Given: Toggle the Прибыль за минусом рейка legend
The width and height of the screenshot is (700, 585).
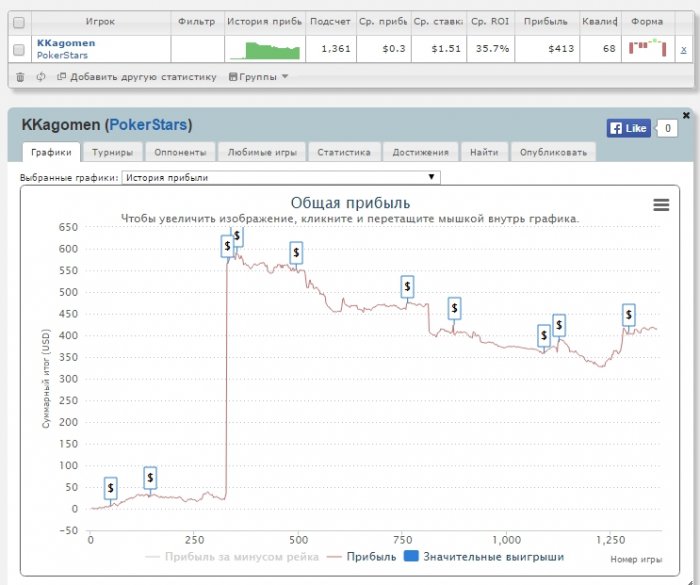Looking at the screenshot, I should (232, 557).
